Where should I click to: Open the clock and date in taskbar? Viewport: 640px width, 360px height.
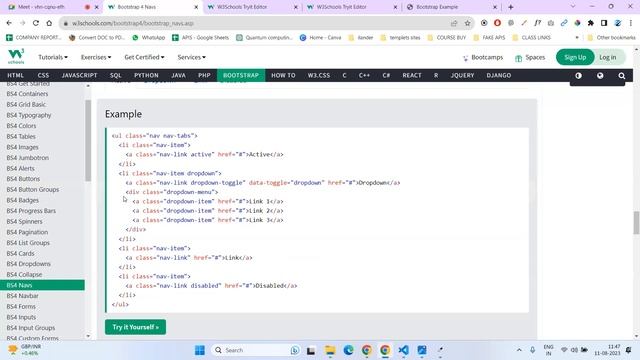click(x=608, y=350)
